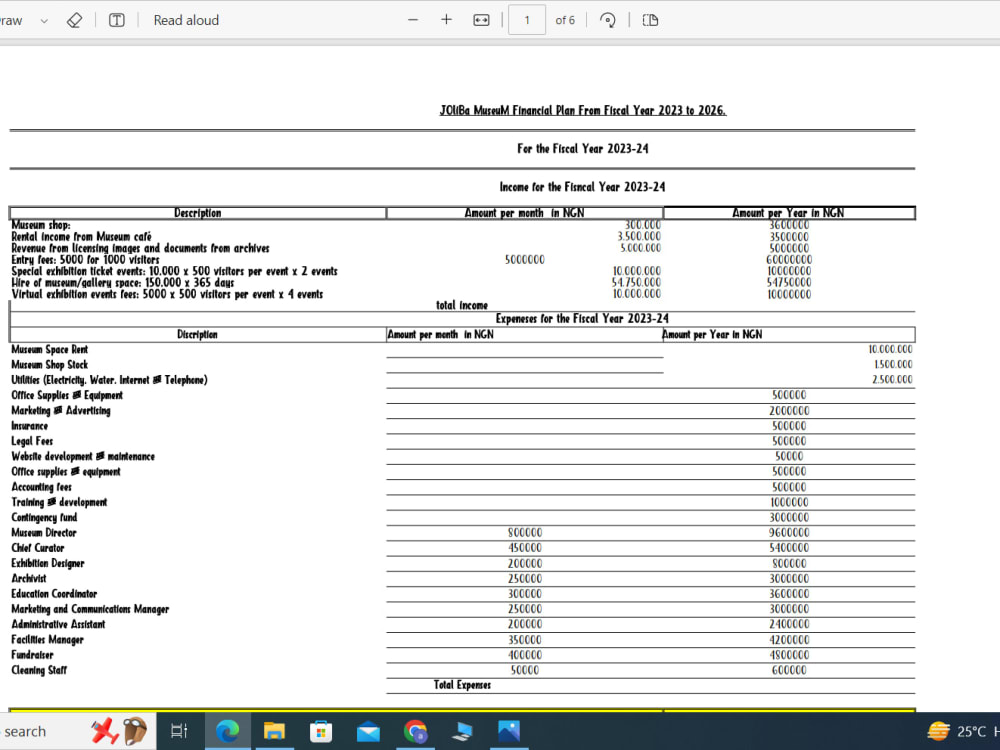Click the 'Insurance' expense row label
Image resolution: width=1000 pixels, height=750 pixels.
[29, 426]
